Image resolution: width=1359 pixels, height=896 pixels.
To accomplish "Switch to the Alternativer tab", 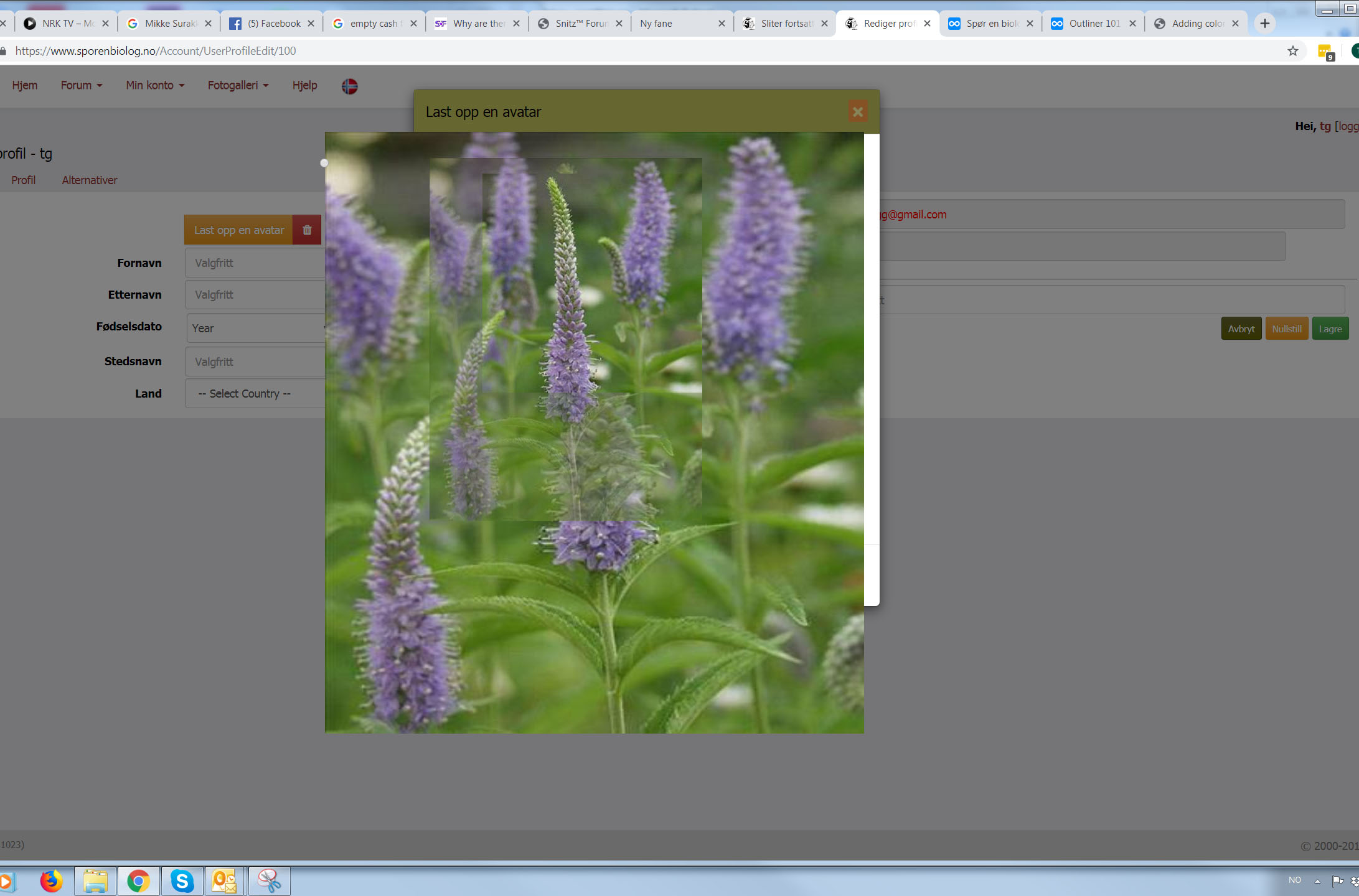I will [x=89, y=180].
